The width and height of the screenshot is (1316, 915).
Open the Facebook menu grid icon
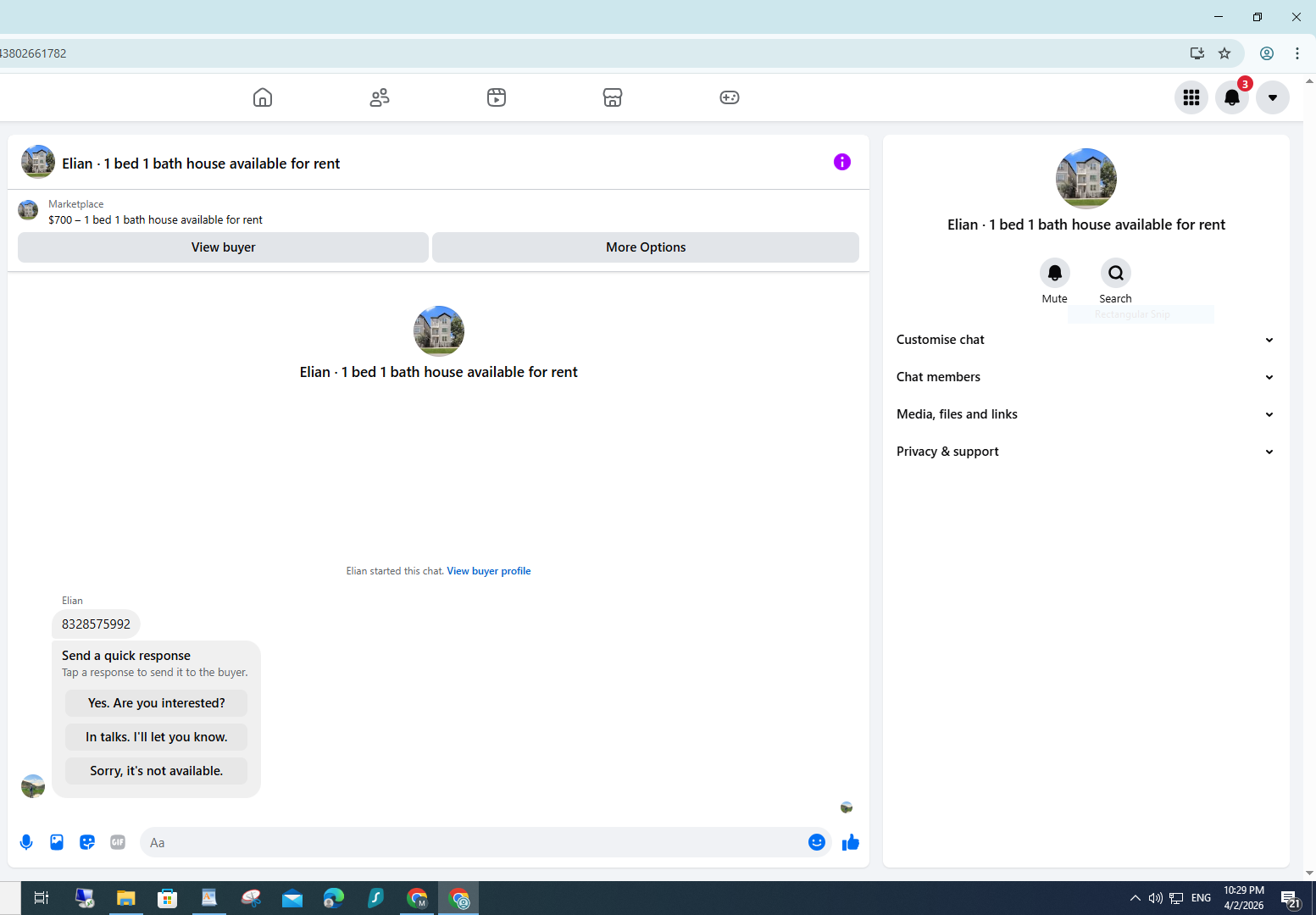[1191, 97]
